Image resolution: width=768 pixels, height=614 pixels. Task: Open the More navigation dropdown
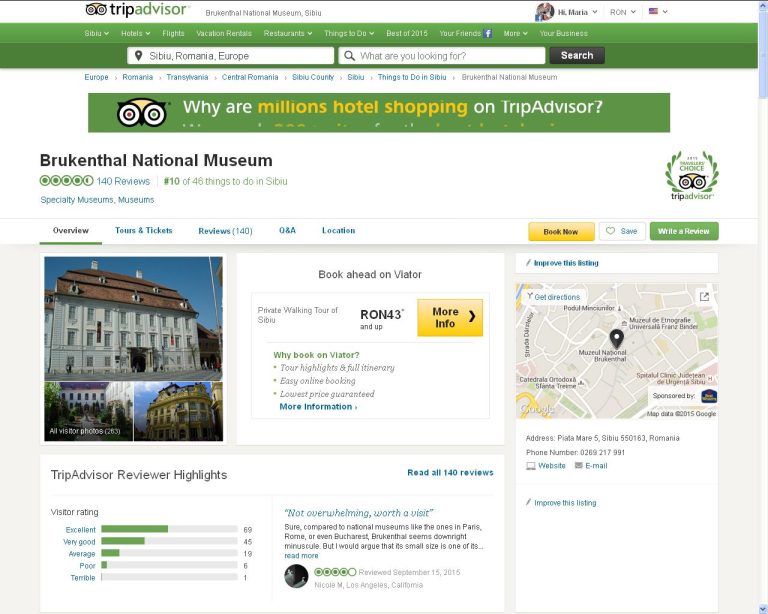(x=516, y=33)
